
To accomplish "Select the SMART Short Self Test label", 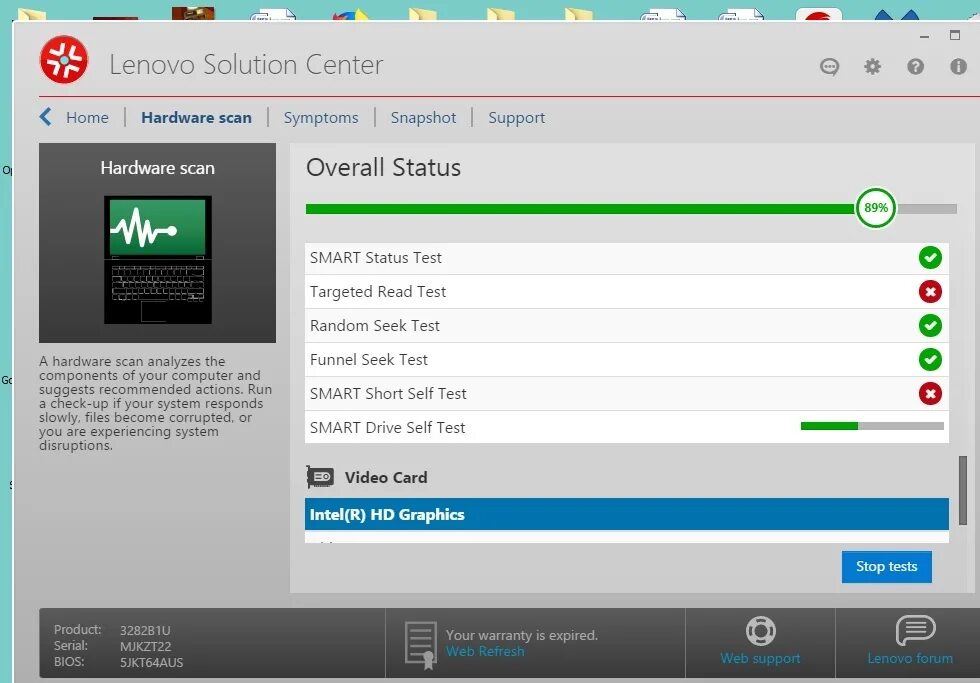I will click(388, 393).
